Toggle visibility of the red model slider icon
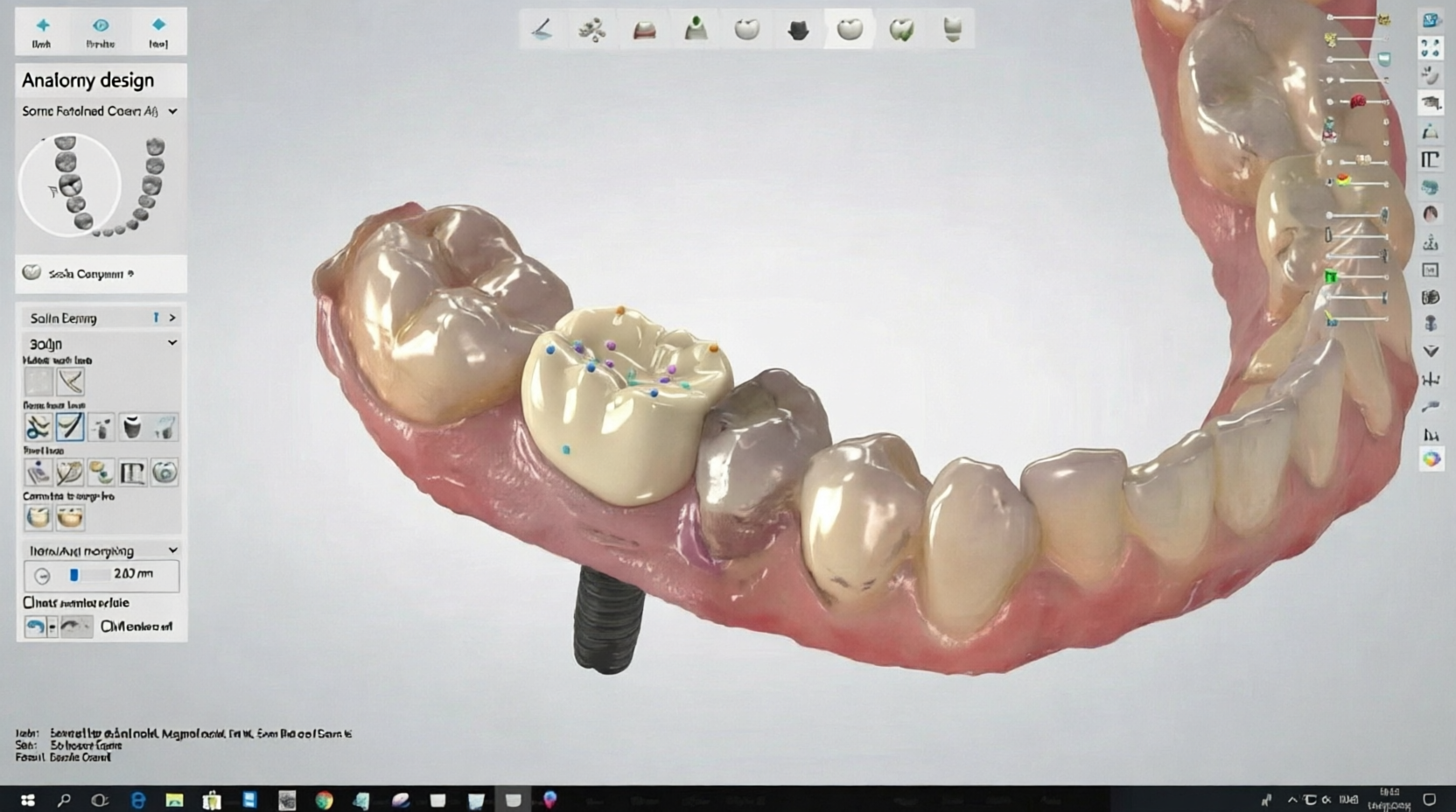This screenshot has width=1456, height=812. pyautogui.click(x=1358, y=101)
